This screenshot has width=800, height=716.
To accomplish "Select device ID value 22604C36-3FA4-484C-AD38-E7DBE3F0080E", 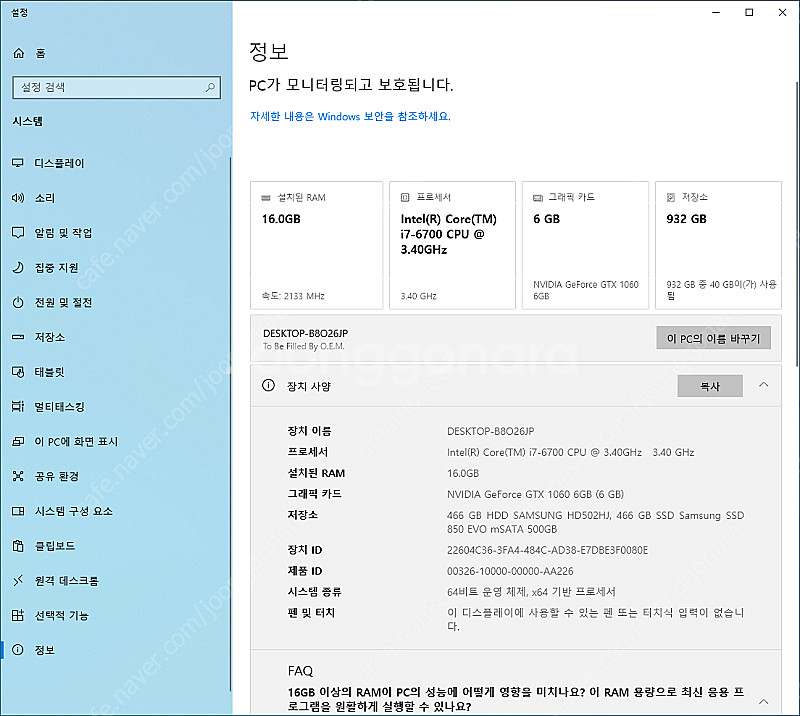I will pyautogui.click(x=547, y=550).
